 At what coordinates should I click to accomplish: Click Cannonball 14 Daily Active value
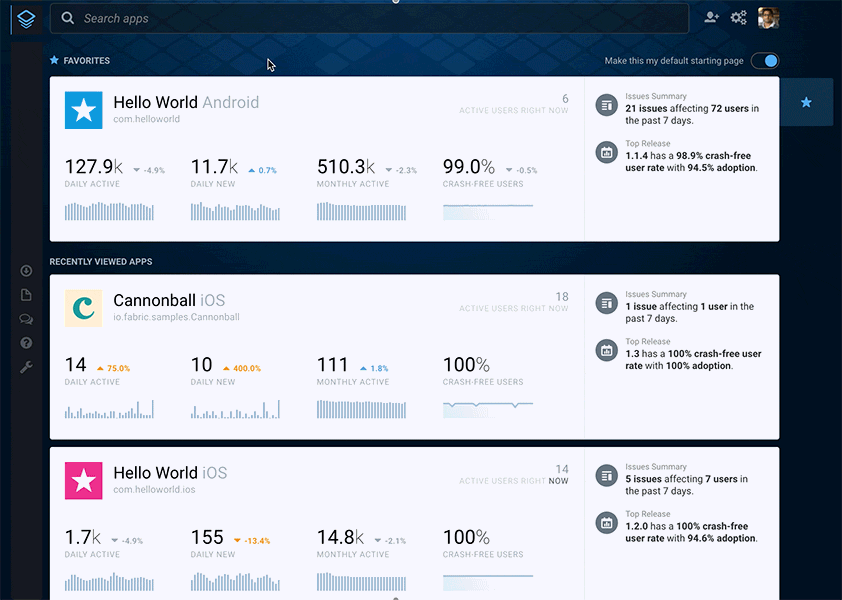[76, 365]
